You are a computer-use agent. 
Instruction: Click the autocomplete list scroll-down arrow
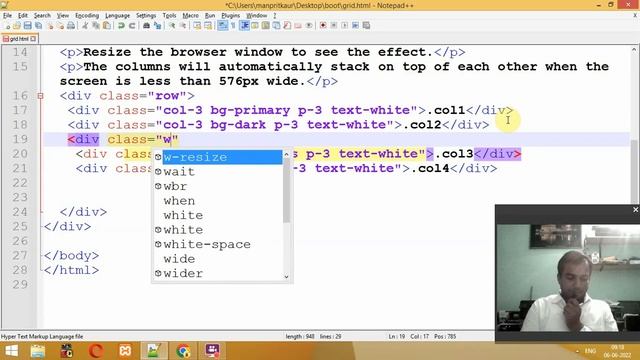tap(286, 277)
